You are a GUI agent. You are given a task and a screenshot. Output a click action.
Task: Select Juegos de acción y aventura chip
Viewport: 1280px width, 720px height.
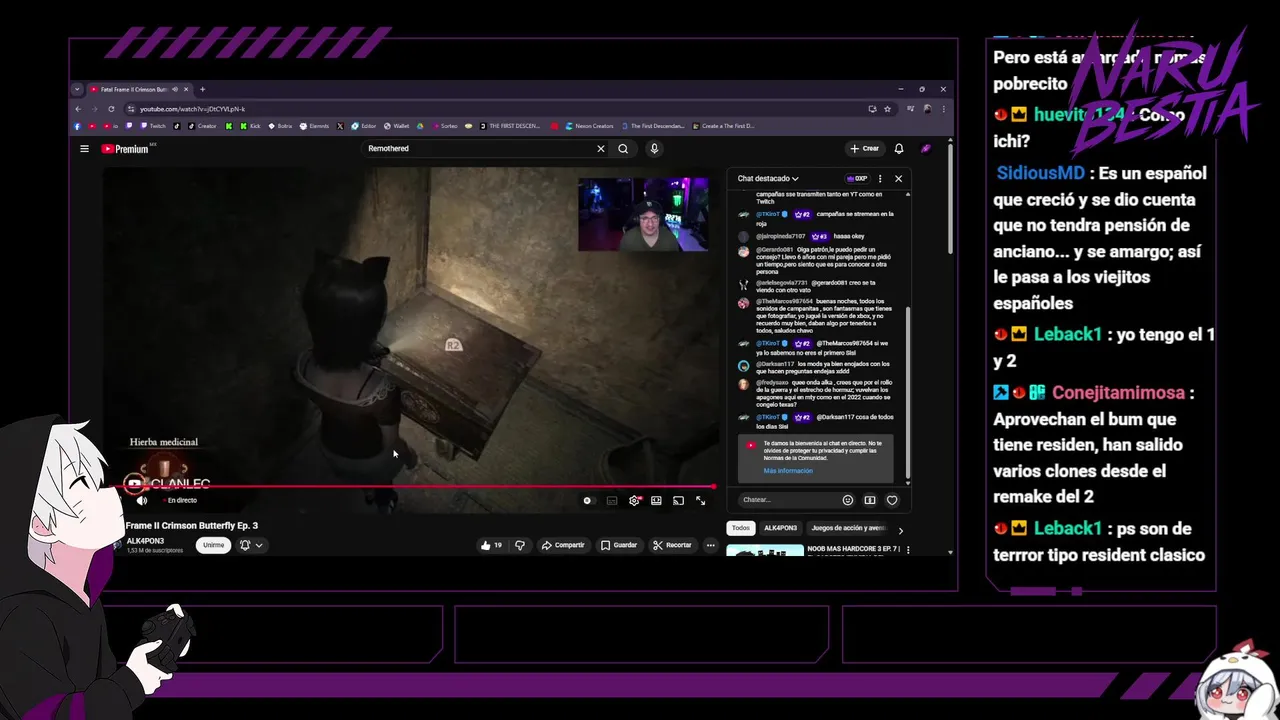pos(849,528)
